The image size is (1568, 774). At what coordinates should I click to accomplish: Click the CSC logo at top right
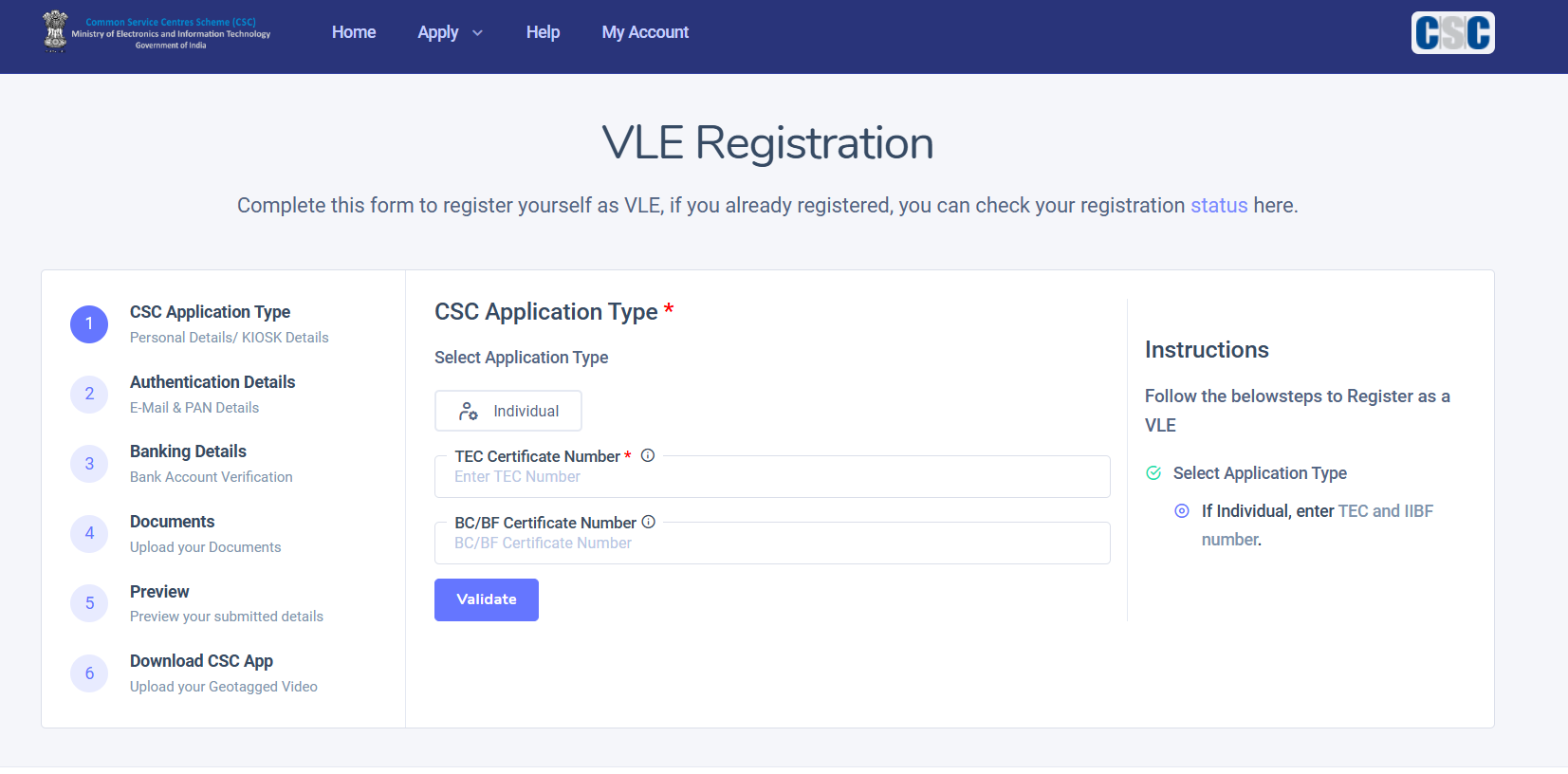(1452, 32)
